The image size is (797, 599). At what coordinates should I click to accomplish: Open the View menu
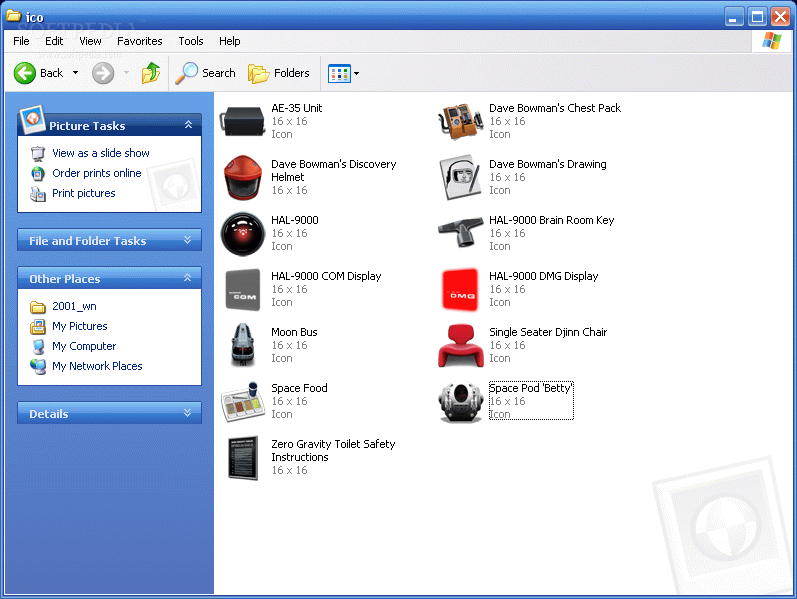click(90, 41)
